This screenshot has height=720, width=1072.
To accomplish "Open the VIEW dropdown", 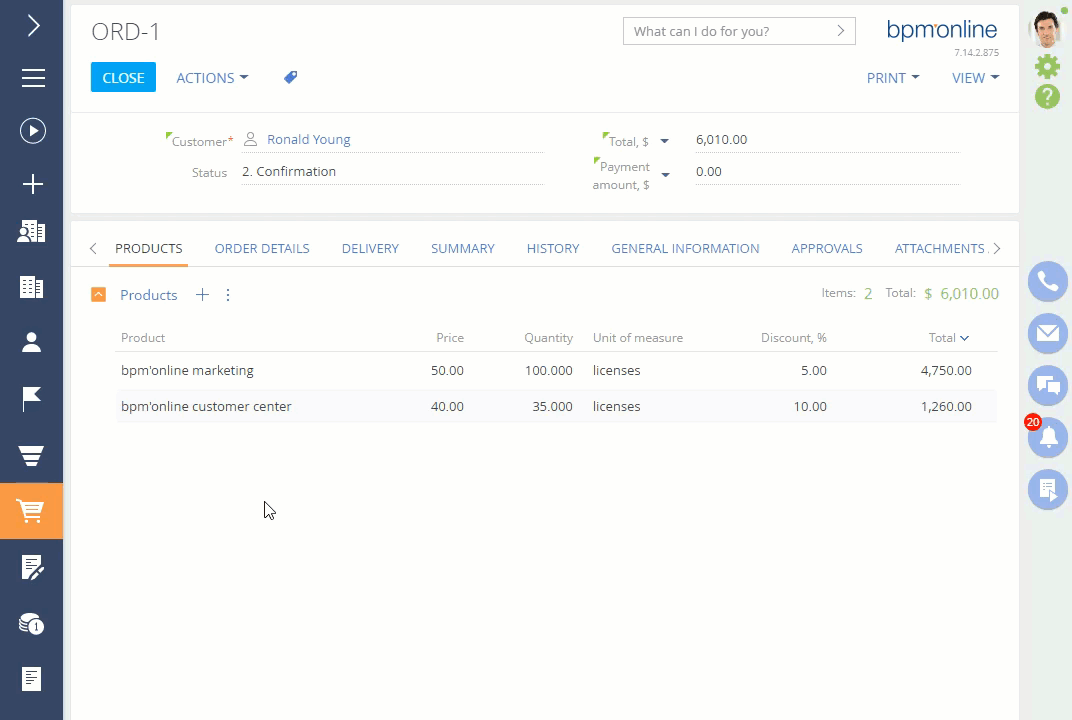I will 976,78.
